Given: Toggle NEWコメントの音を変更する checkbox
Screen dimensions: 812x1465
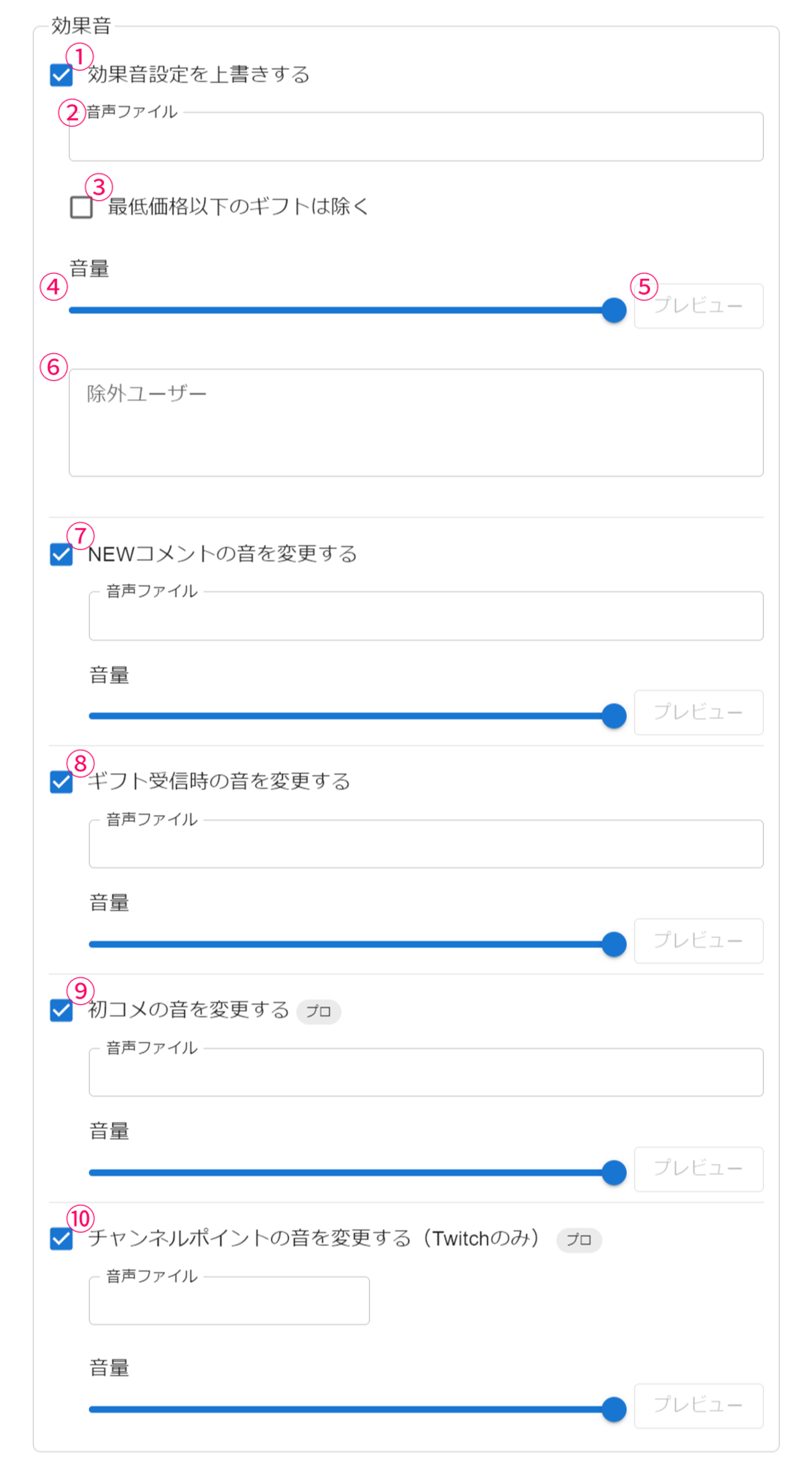Looking at the screenshot, I should point(61,554).
